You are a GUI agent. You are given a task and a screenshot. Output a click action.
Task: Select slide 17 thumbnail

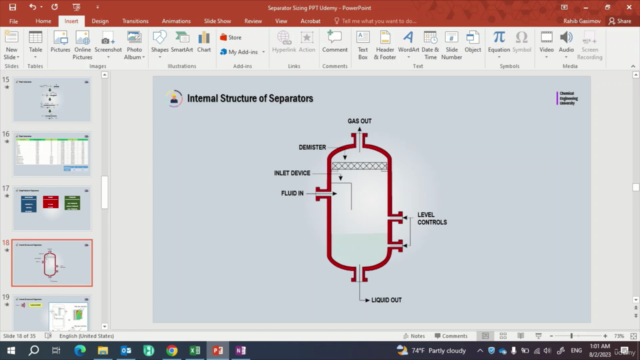point(52,209)
